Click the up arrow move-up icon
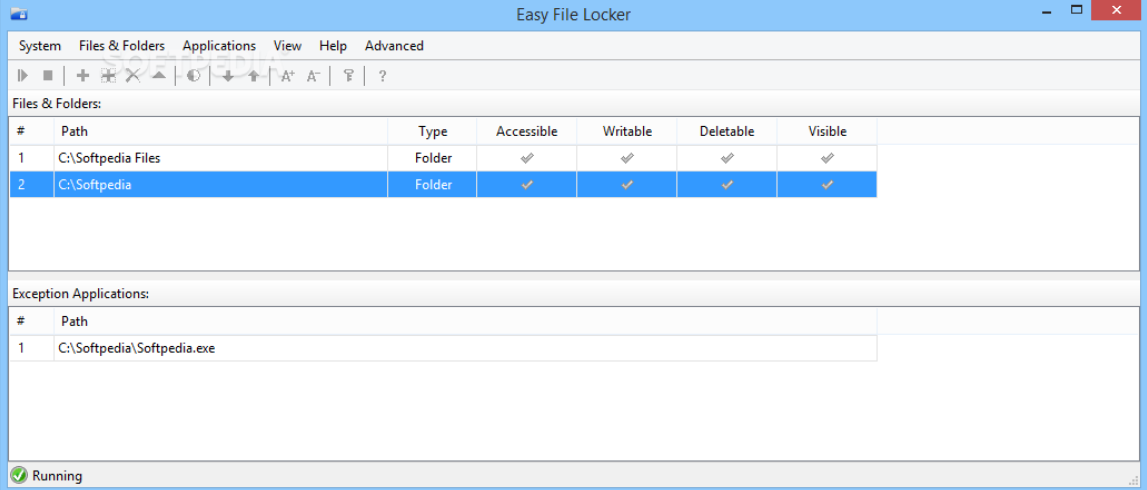The width and height of the screenshot is (1147, 490). tap(254, 75)
